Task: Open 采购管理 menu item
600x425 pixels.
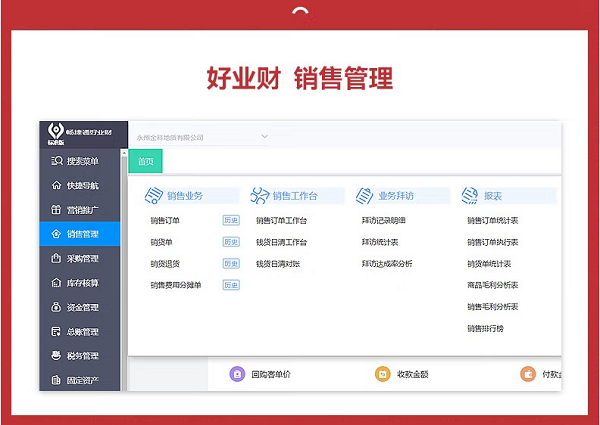Action: [x=80, y=258]
